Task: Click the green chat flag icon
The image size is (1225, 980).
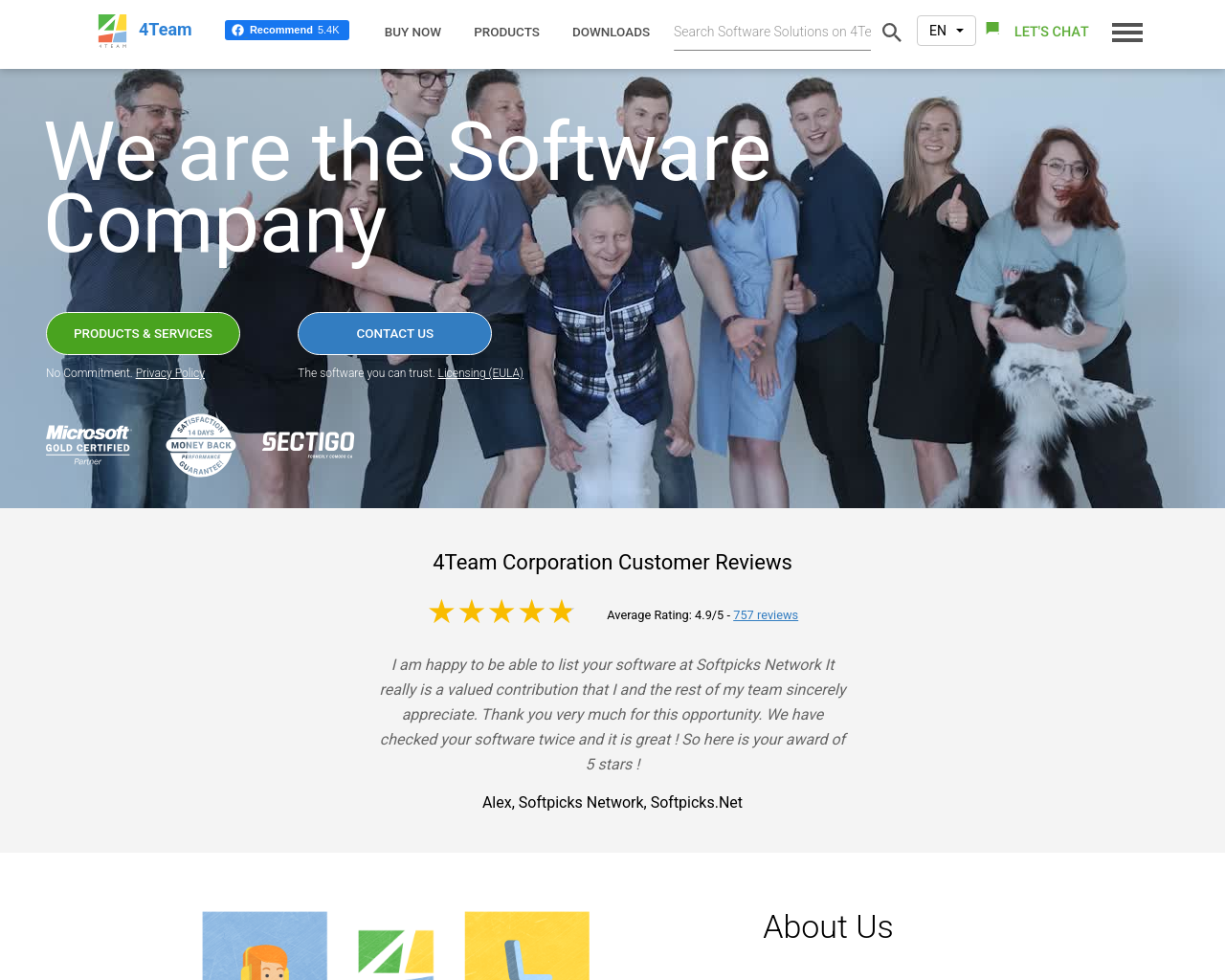Action: point(992,29)
